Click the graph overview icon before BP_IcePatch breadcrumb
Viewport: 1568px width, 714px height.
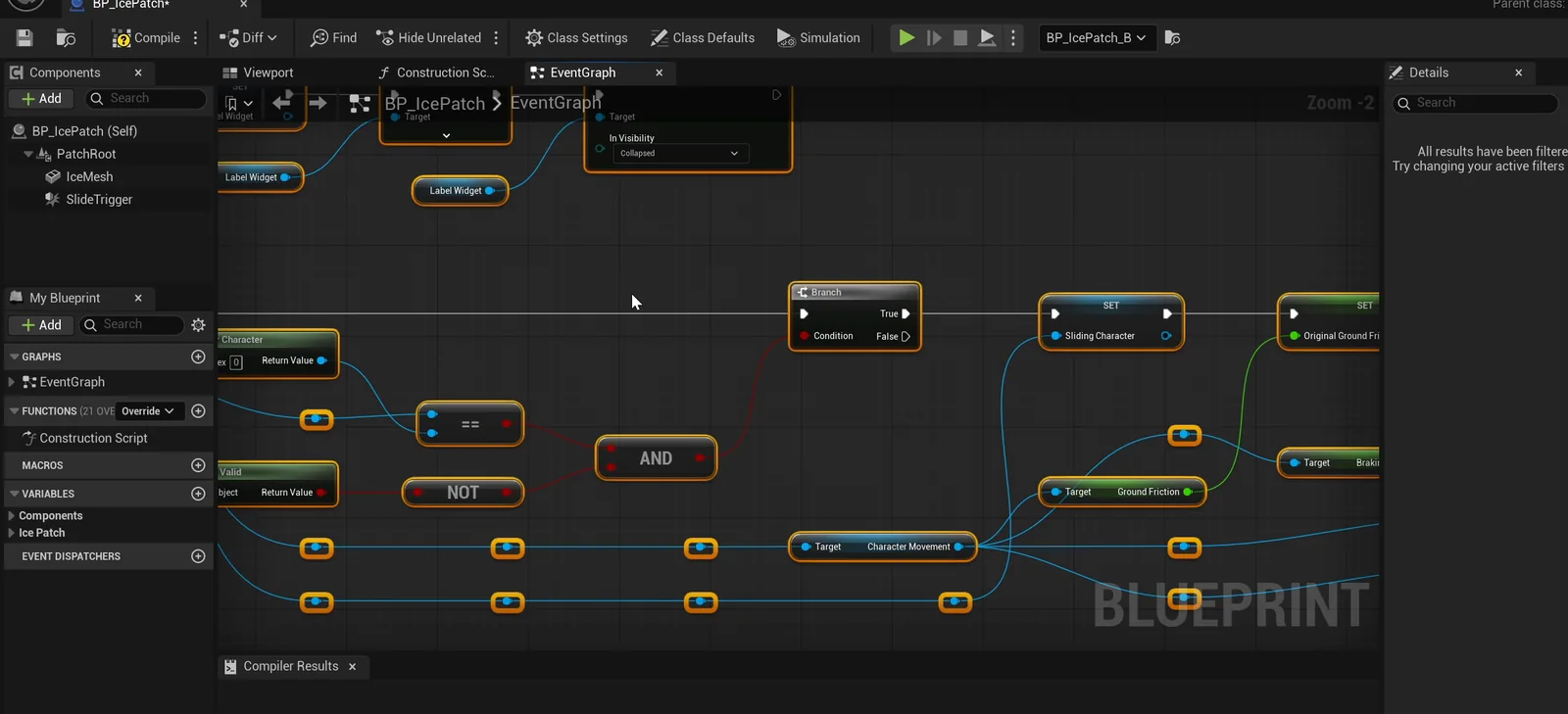pos(360,103)
